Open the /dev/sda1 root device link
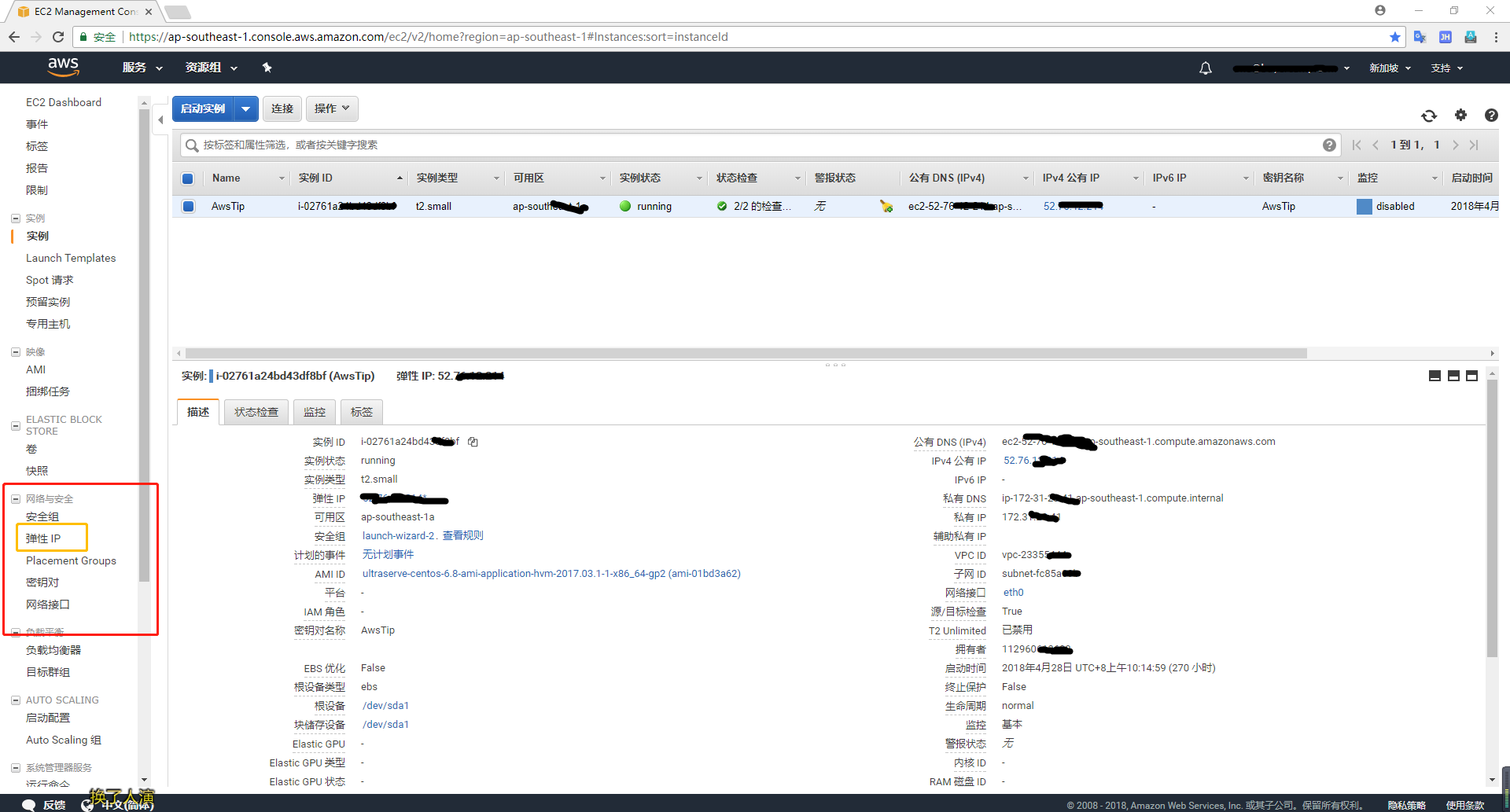1510x812 pixels. pyautogui.click(x=385, y=706)
